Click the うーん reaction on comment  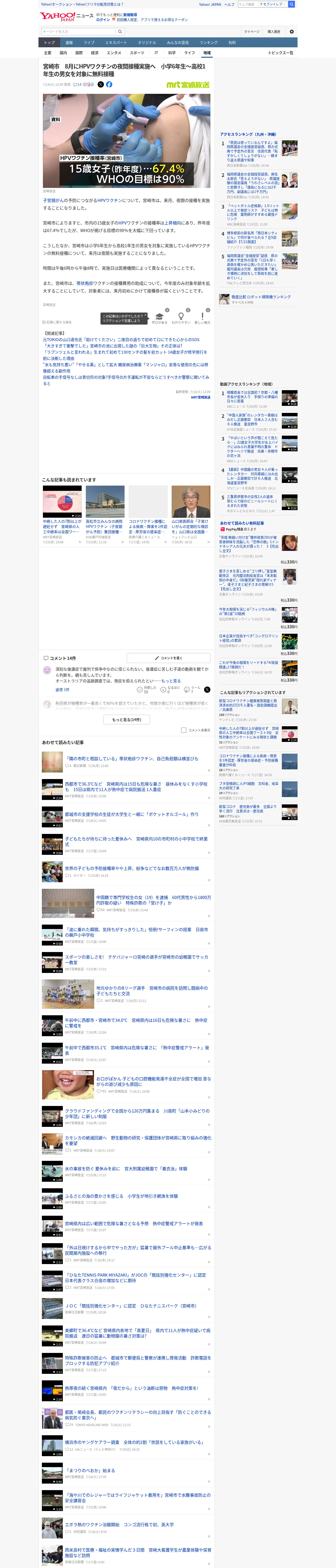click(x=187, y=690)
